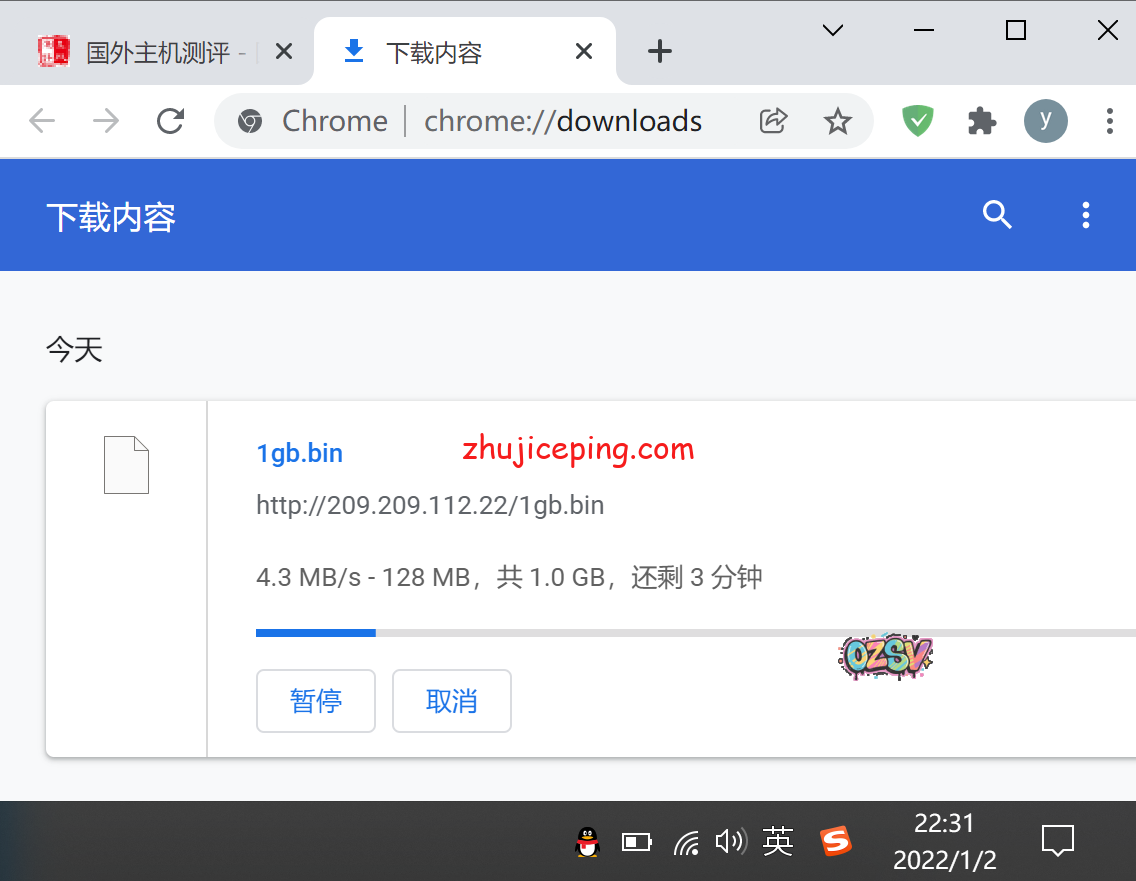Cancel the download with 取消 button
Screen dimensions: 1136x881
(x=452, y=701)
